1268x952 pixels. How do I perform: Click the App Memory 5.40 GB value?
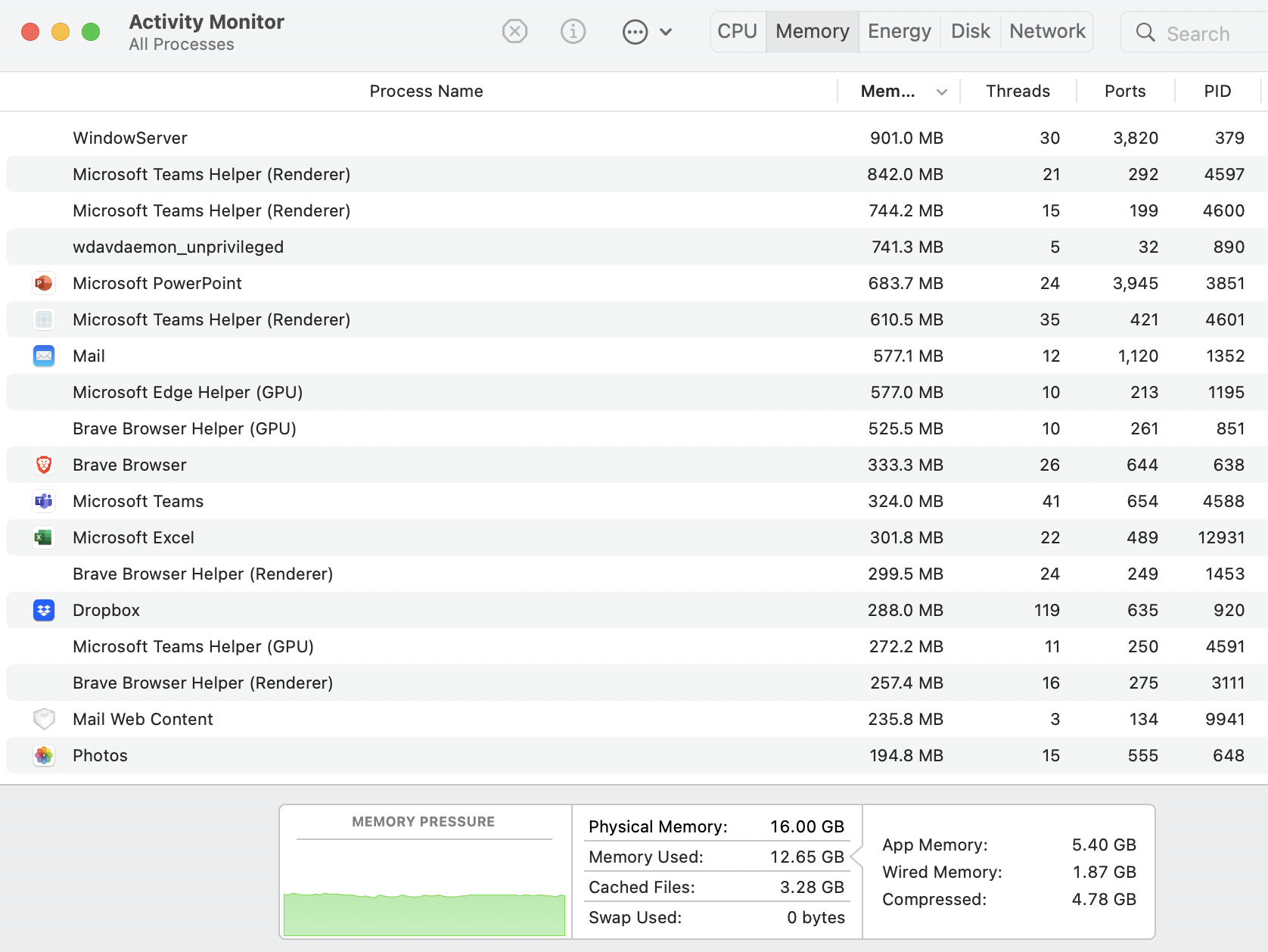pyautogui.click(x=1104, y=845)
